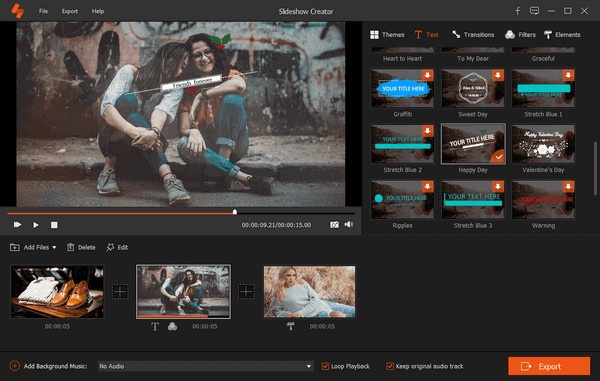Open the Facebook share icon
Viewport: 600px width, 381px height.
[517, 11]
